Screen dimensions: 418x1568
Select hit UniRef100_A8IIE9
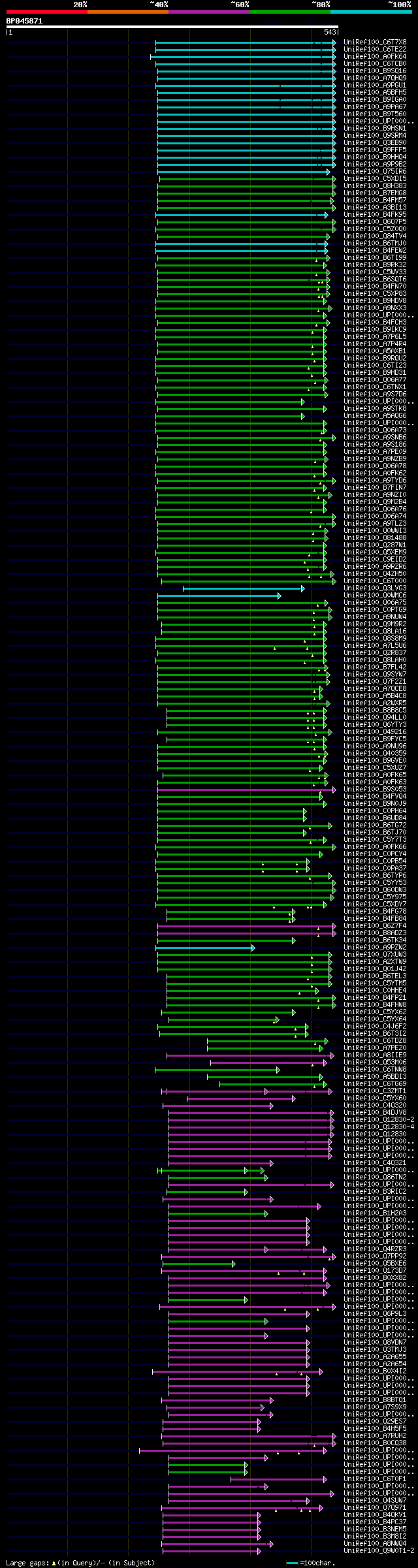click(x=375, y=1055)
